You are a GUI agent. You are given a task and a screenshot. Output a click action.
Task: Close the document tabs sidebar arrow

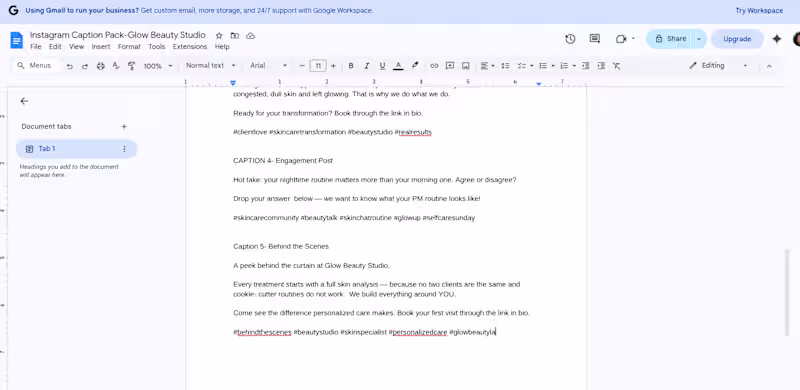point(24,101)
